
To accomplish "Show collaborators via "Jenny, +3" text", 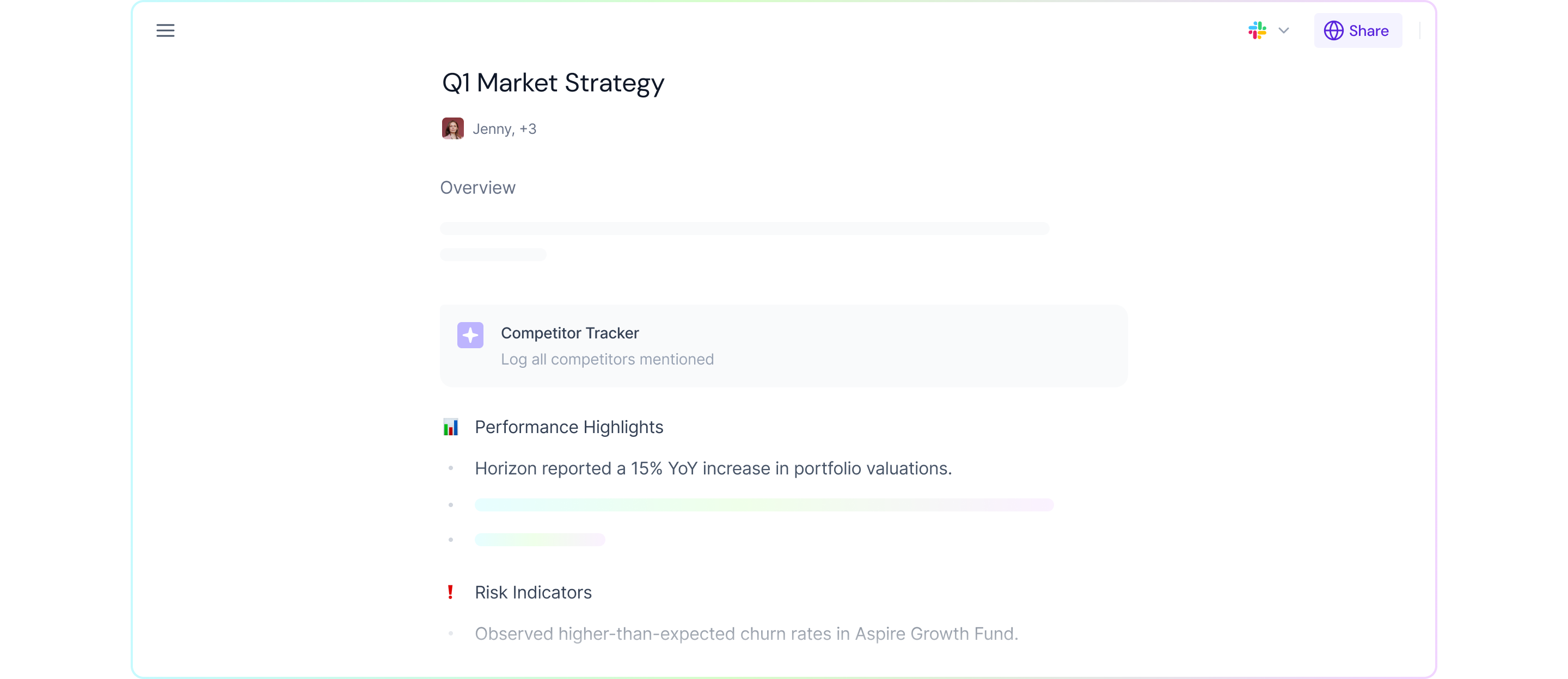I will [504, 129].
